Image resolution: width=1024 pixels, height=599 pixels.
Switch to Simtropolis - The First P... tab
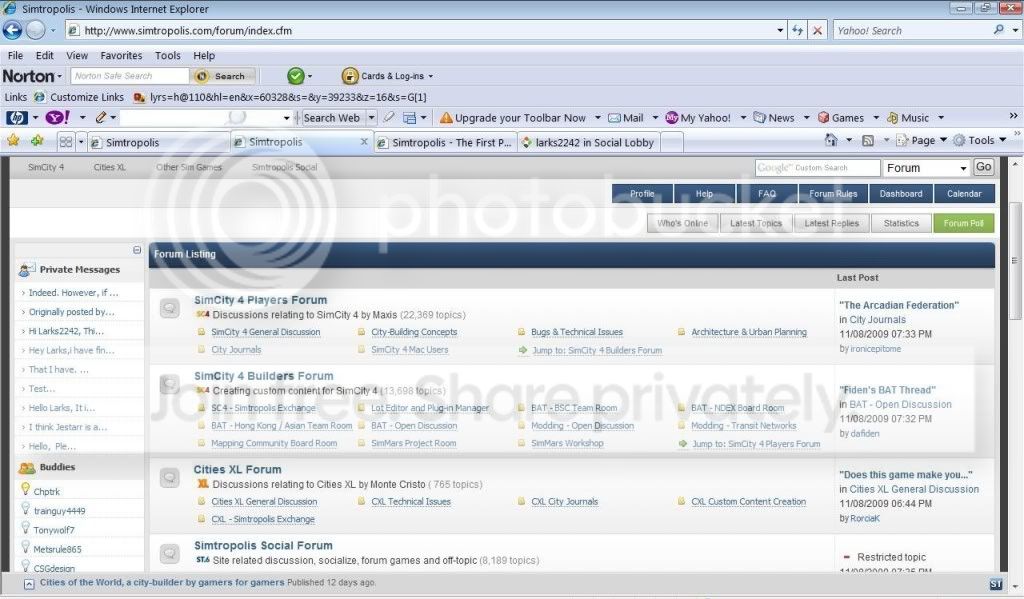coord(445,142)
